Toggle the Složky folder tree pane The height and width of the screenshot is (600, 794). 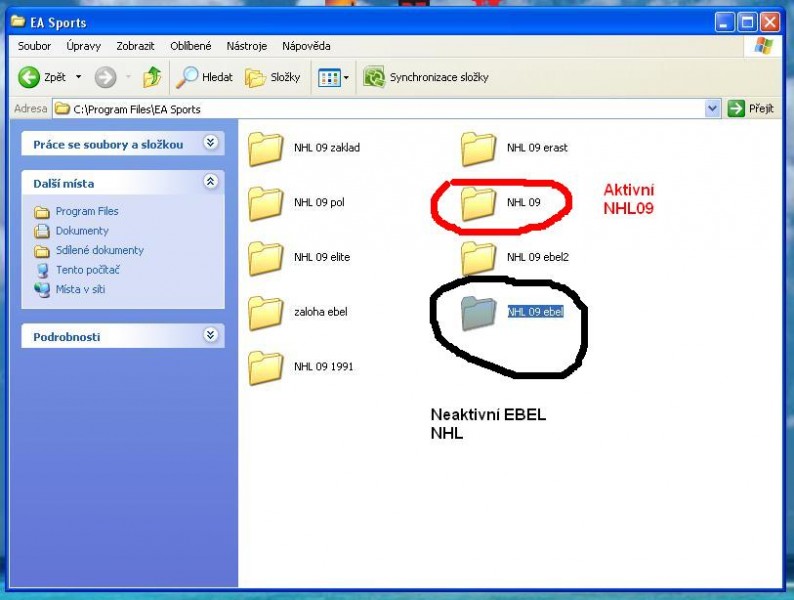272,77
